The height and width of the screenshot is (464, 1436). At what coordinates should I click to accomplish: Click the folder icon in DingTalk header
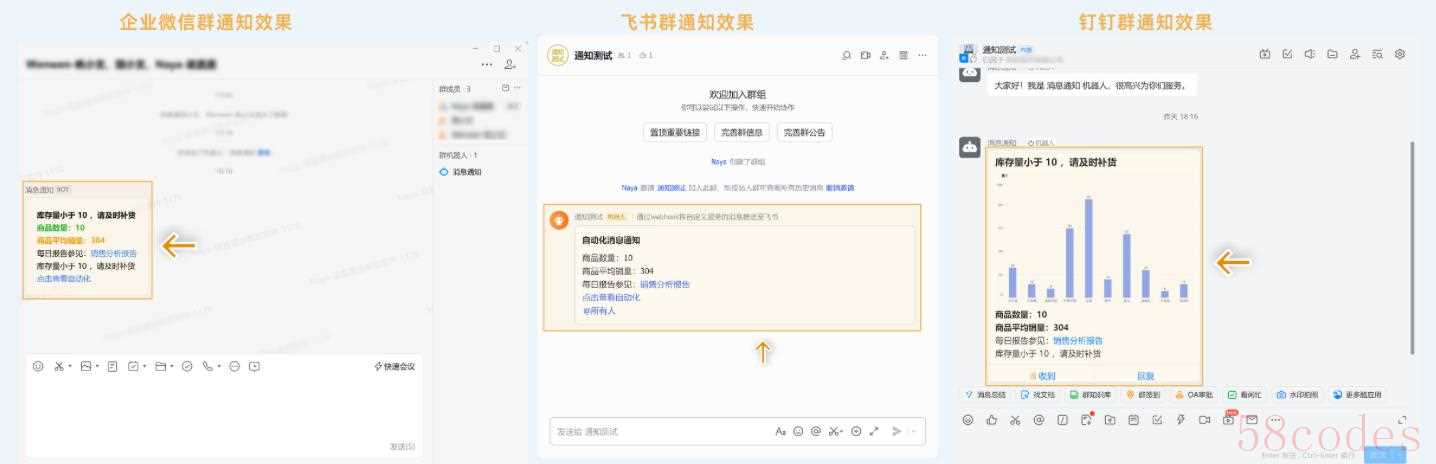pos(1332,54)
